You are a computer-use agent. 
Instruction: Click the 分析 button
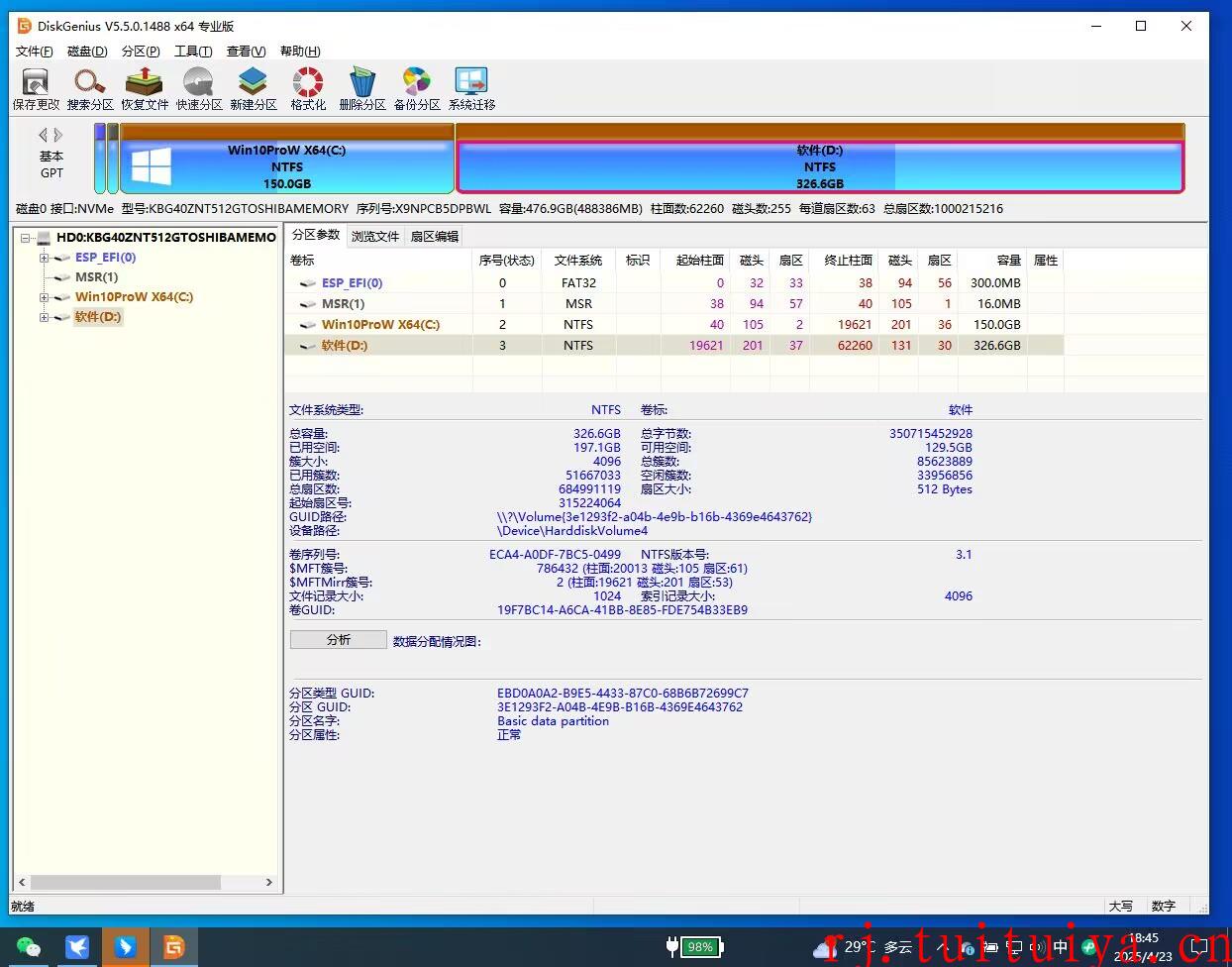click(339, 640)
